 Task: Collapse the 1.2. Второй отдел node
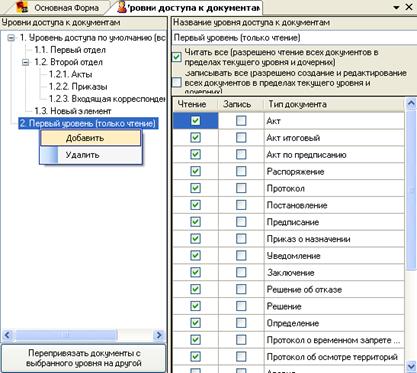pos(26,62)
